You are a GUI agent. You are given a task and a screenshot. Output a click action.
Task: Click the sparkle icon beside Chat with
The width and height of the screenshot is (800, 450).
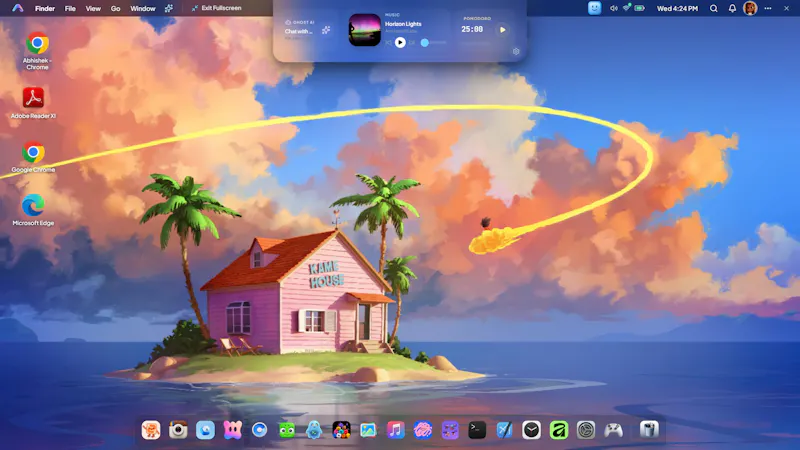[326, 31]
